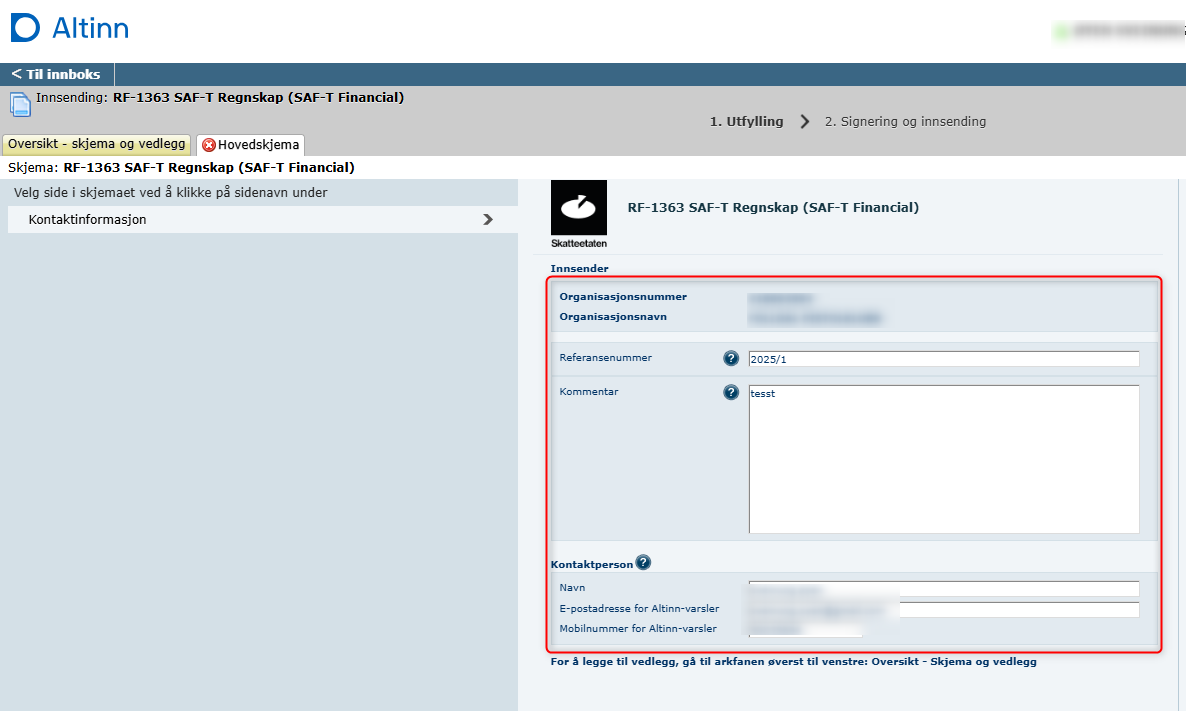Click the document icon beside Innsending
This screenshot has height=711, width=1186.
tap(20, 104)
